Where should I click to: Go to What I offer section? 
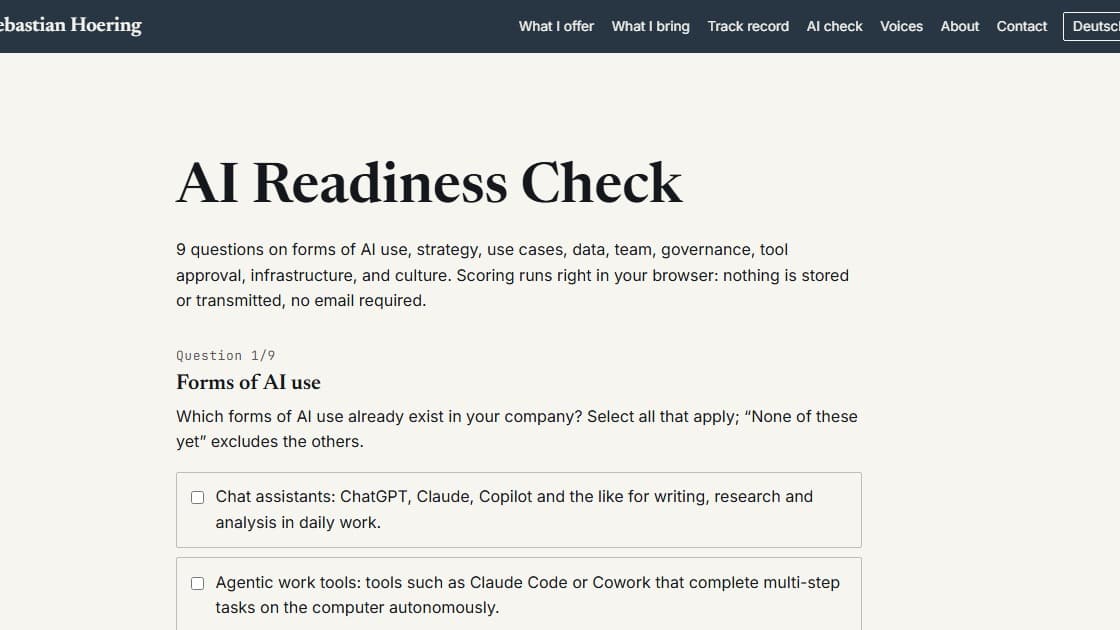click(556, 26)
